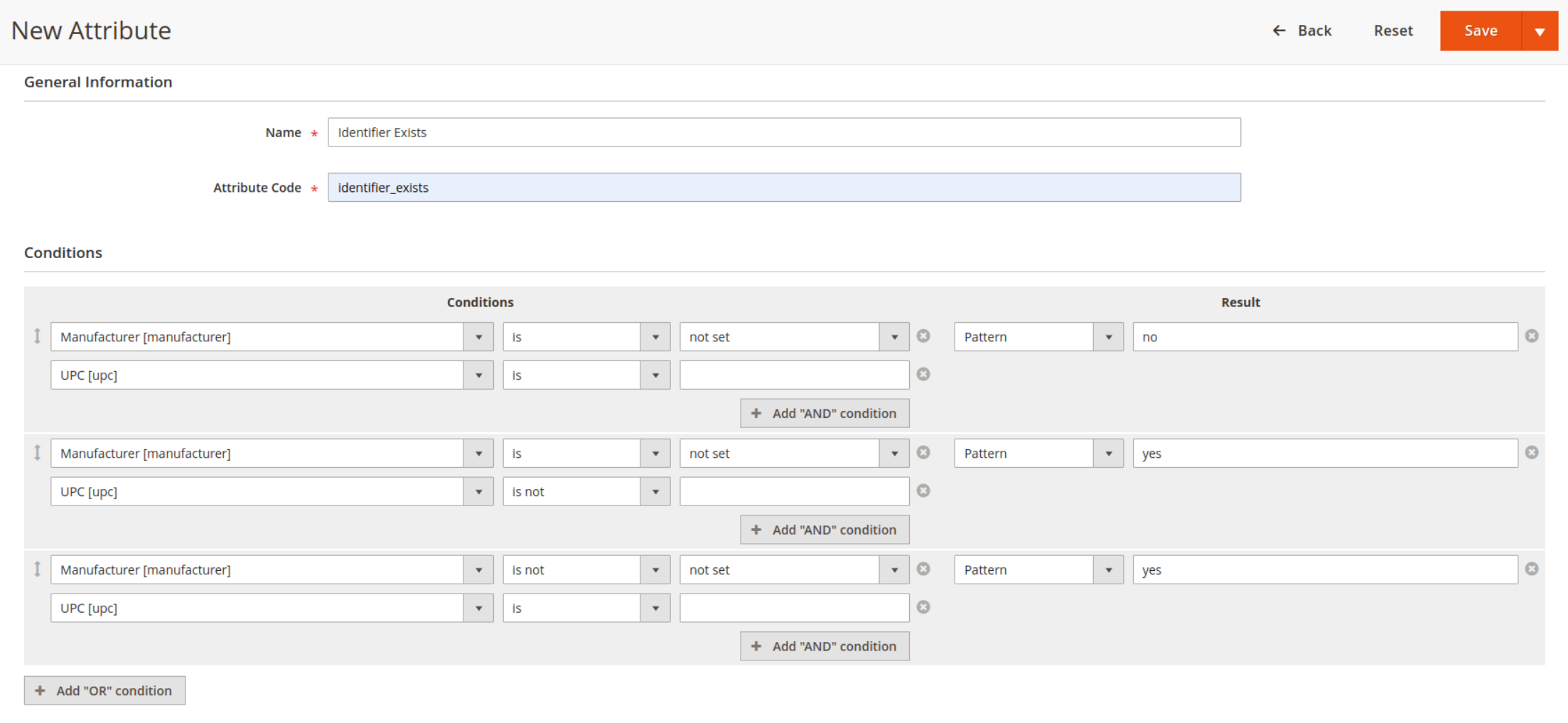This screenshot has width=1568, height=723.
Task: Click drag handle of second condition group
Action: coord(38,453)
